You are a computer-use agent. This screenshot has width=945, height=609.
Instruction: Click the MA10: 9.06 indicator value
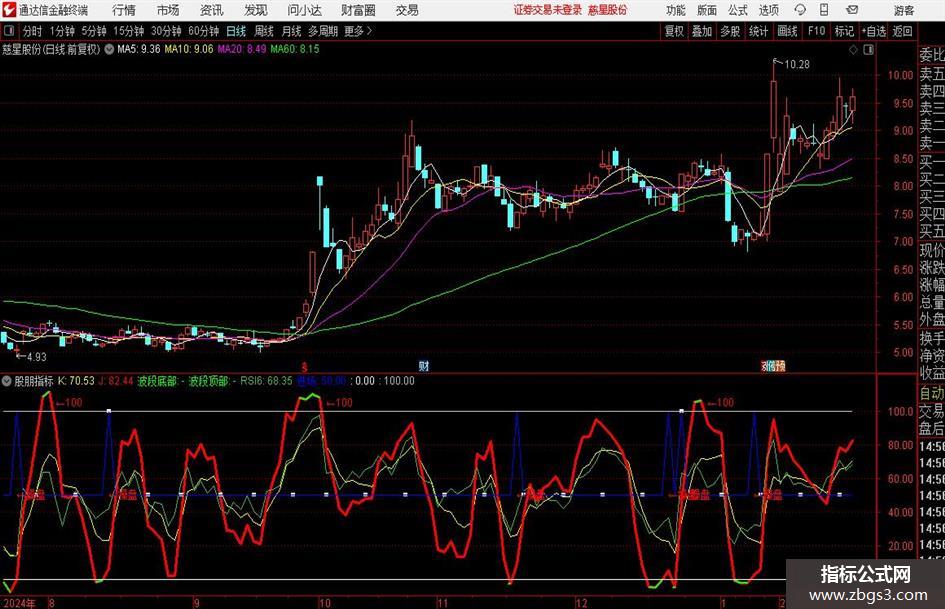point(189,49)
